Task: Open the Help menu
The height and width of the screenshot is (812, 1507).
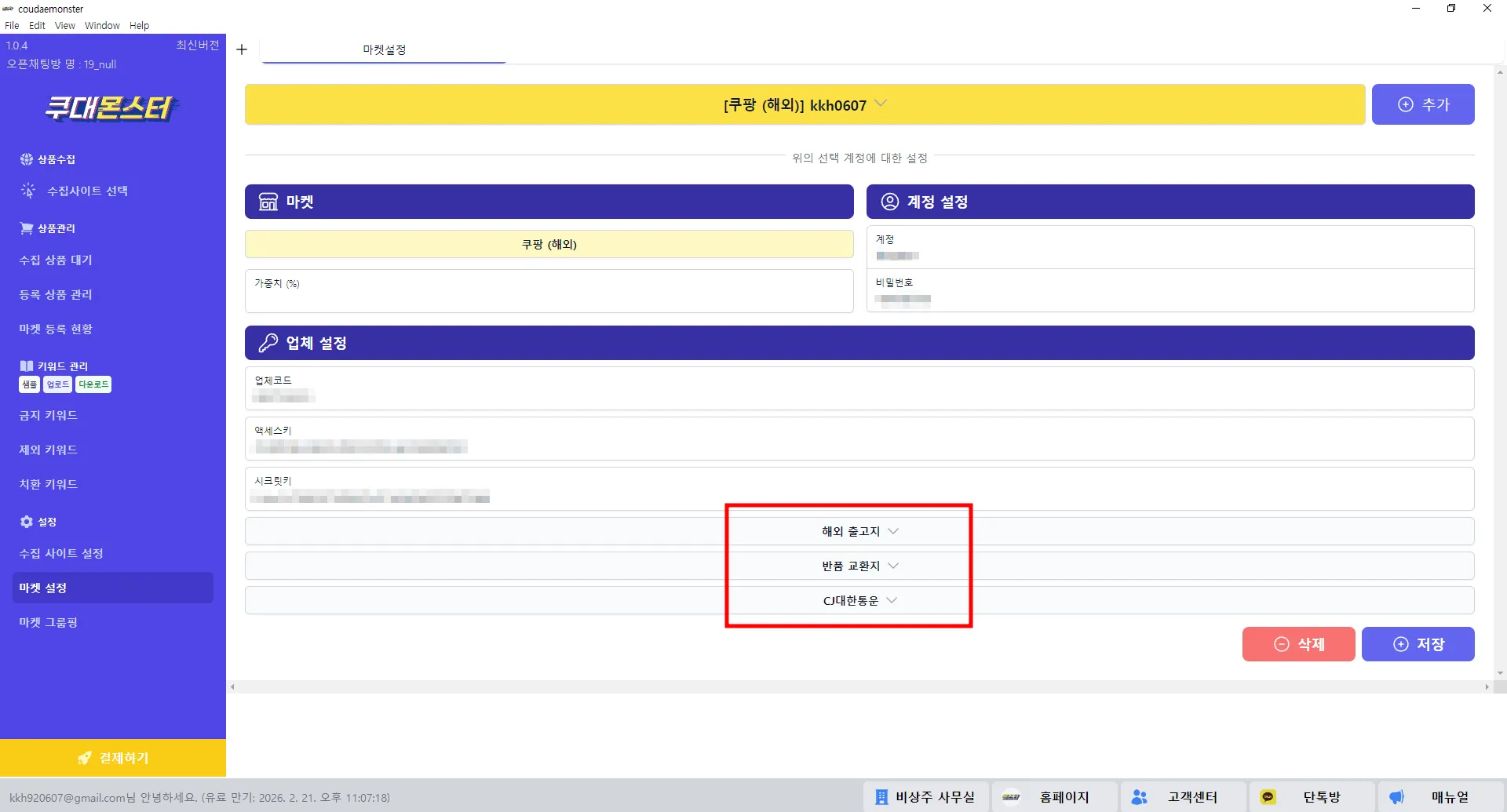Action: pyautogui.click(x=139, y=25)
